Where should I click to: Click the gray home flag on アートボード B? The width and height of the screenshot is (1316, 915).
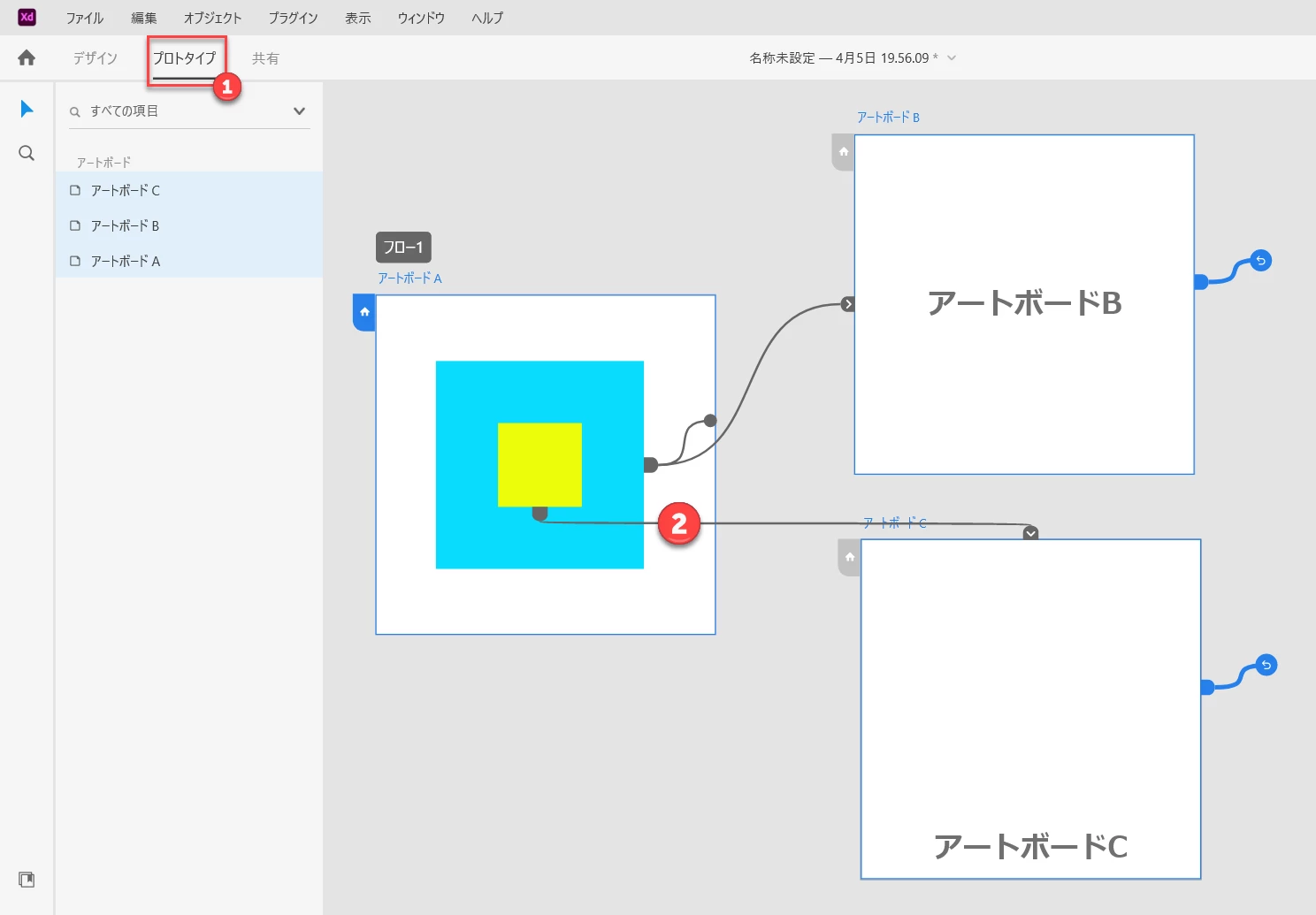point(844,152)
